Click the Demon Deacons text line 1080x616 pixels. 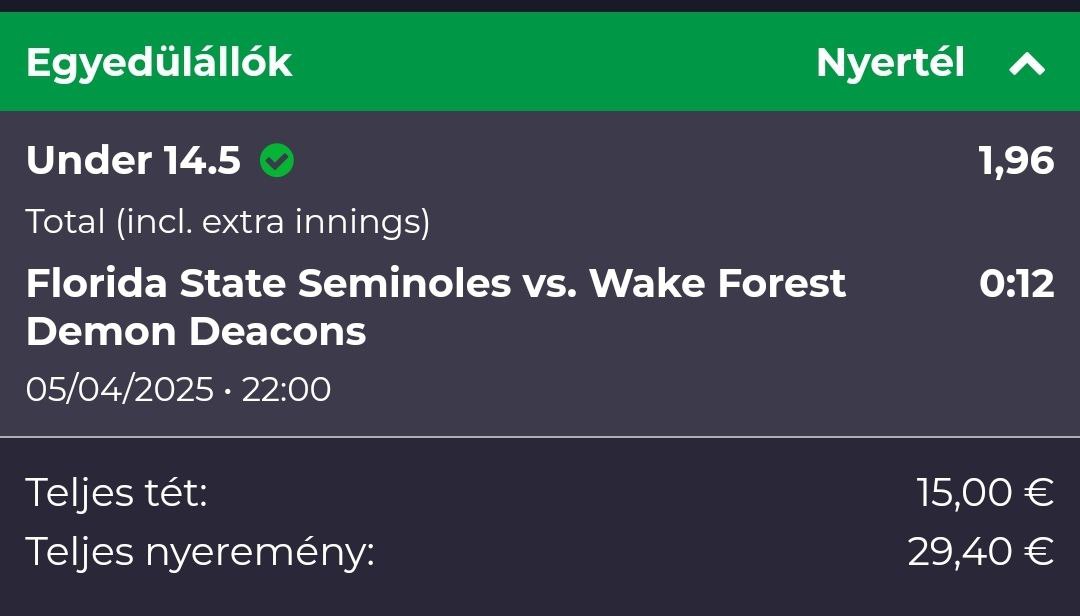pyautogui.click(x=196, y=332)
